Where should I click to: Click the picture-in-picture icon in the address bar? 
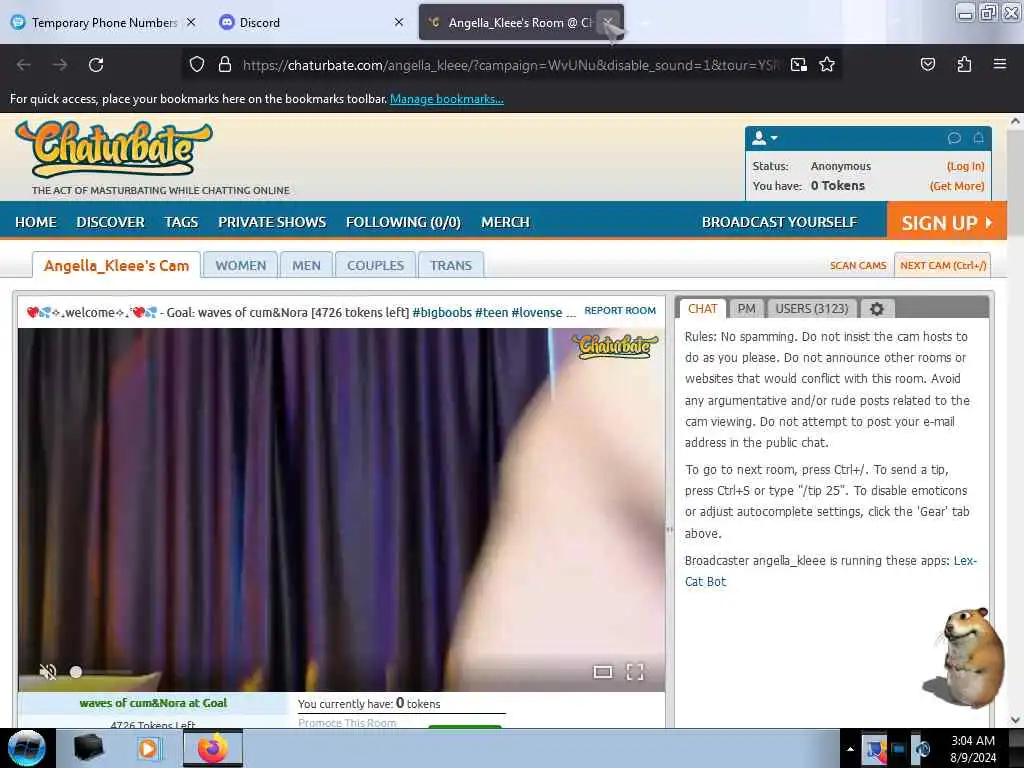(x=798, y=65)
